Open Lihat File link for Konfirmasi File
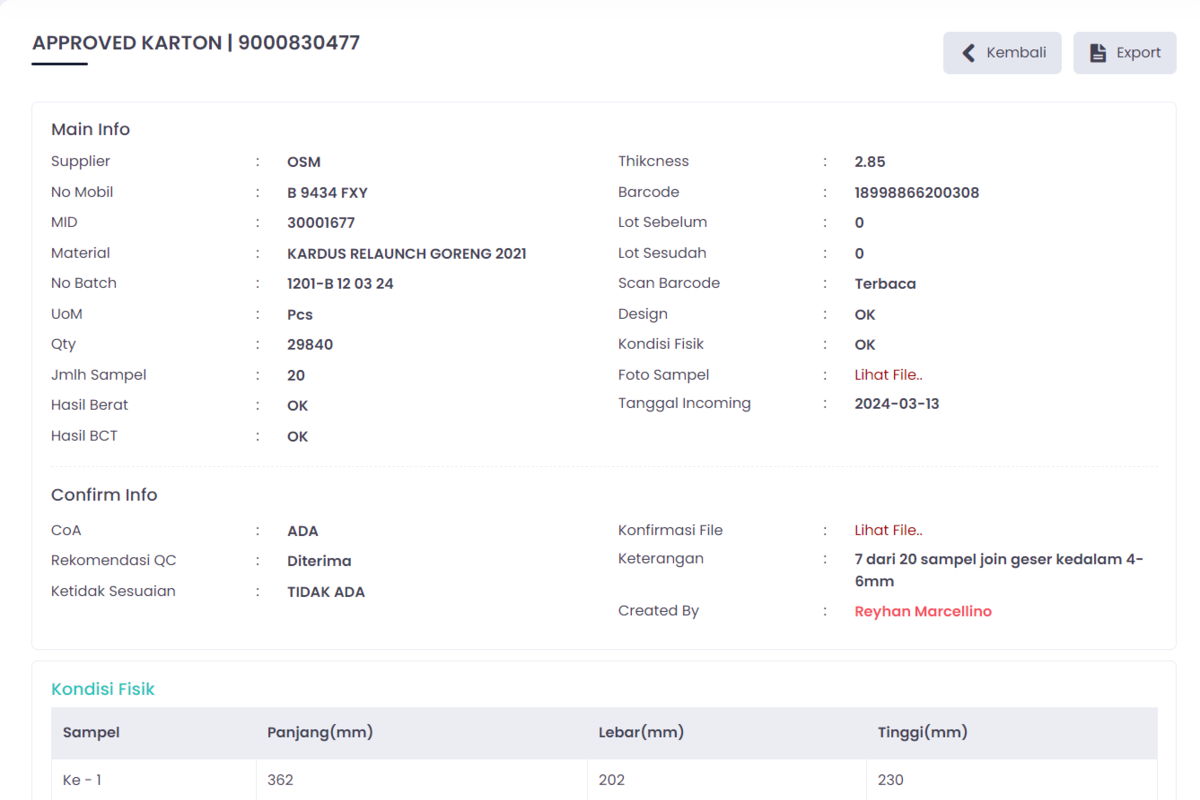 [888, 531]
